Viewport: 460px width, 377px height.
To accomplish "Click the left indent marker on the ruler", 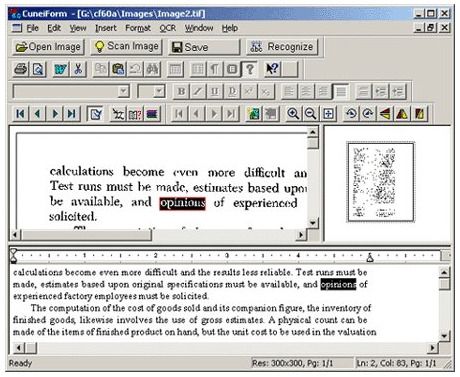I will 13,256.
